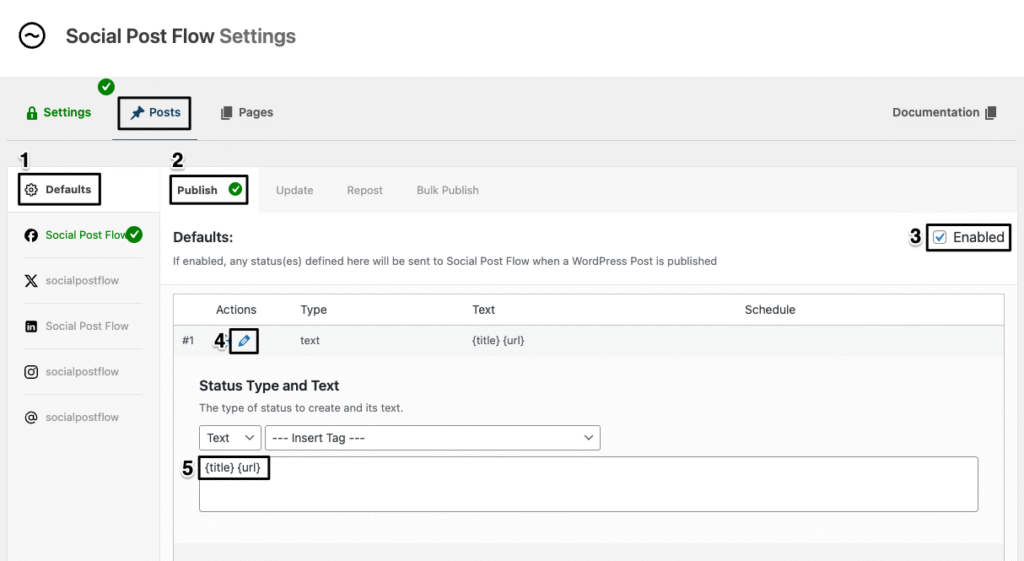
Task: Click the Defaults gear icon
Action: coord(31,190)
